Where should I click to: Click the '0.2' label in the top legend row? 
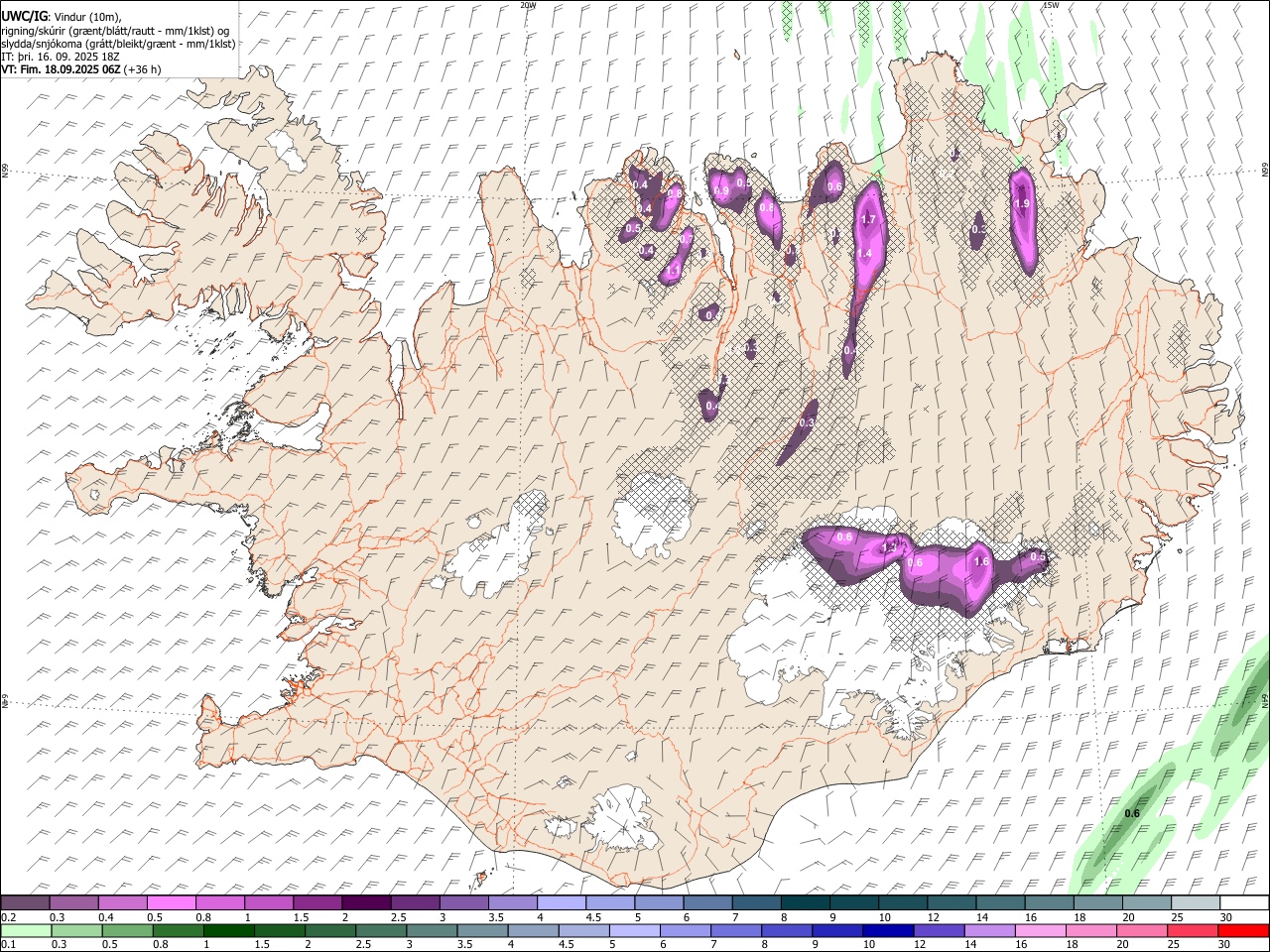click(7, 916)
